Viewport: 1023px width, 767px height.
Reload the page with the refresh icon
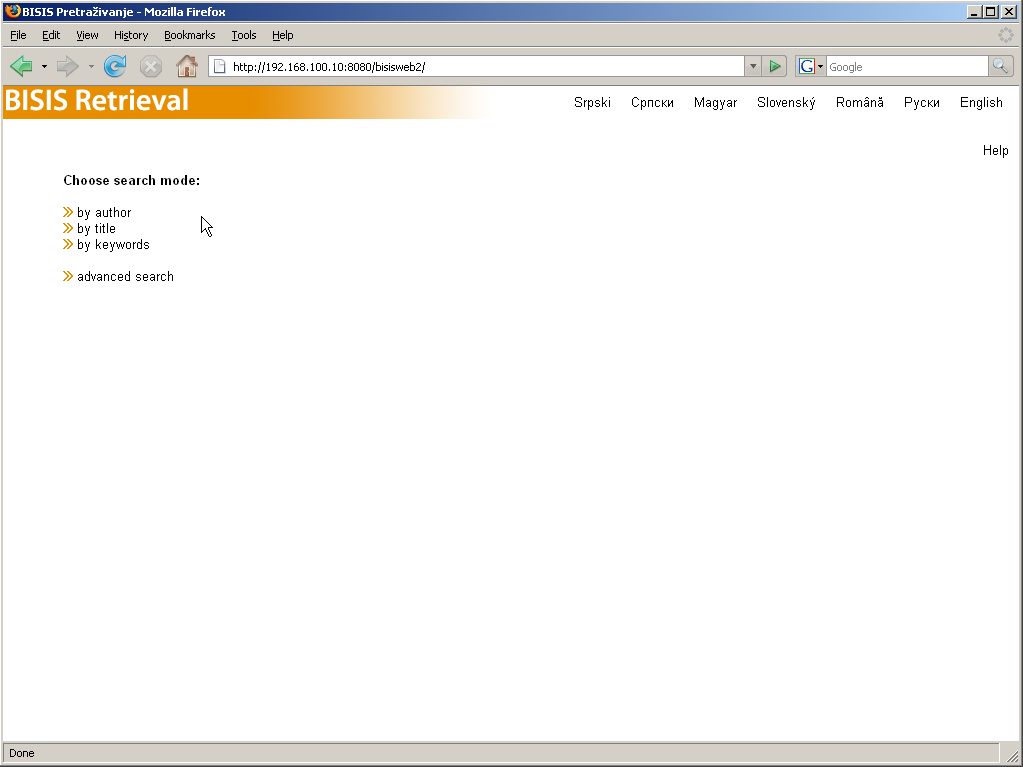[115, 67]
